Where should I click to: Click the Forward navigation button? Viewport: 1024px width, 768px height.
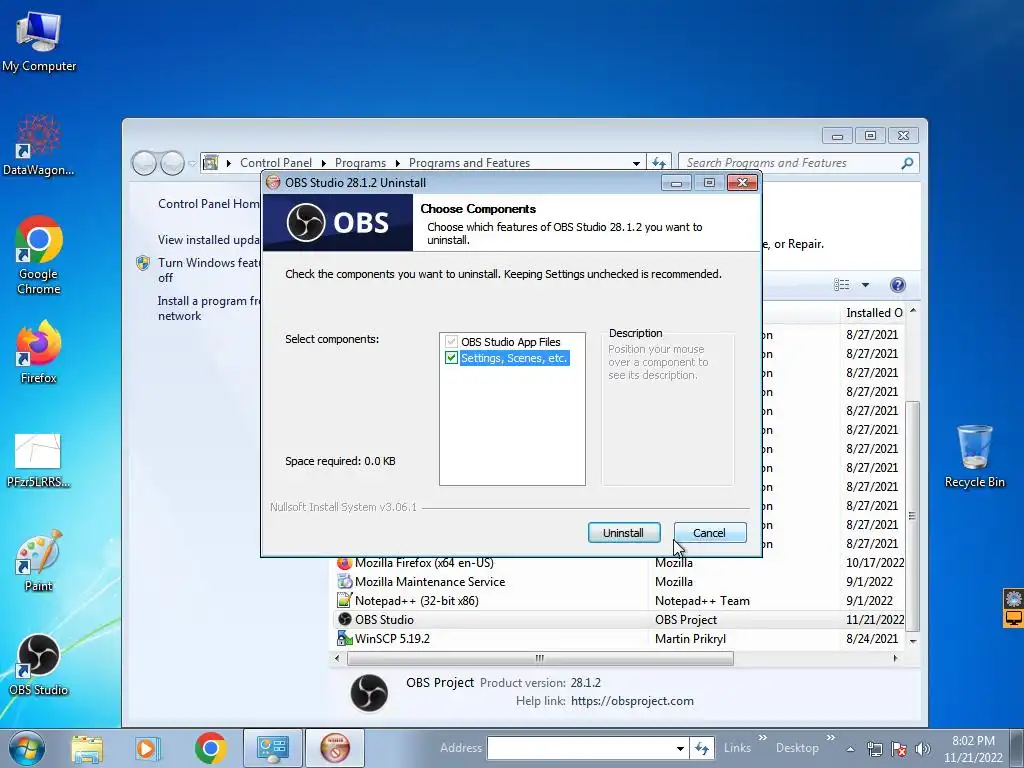tap(172, 163)
